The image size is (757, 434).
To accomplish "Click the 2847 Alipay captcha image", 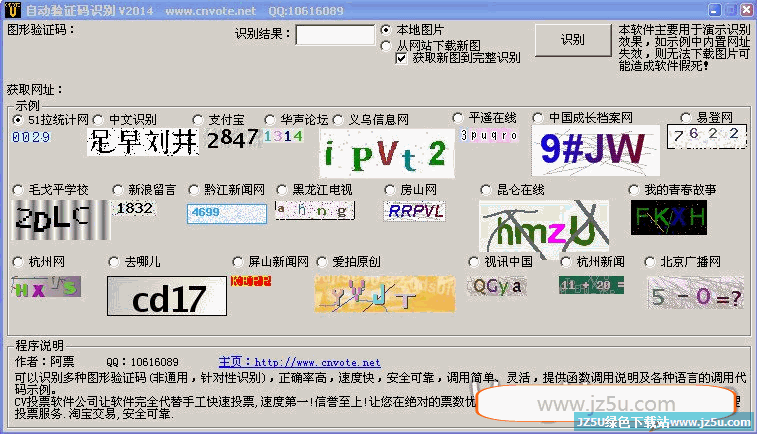I will tap(233, 139).
